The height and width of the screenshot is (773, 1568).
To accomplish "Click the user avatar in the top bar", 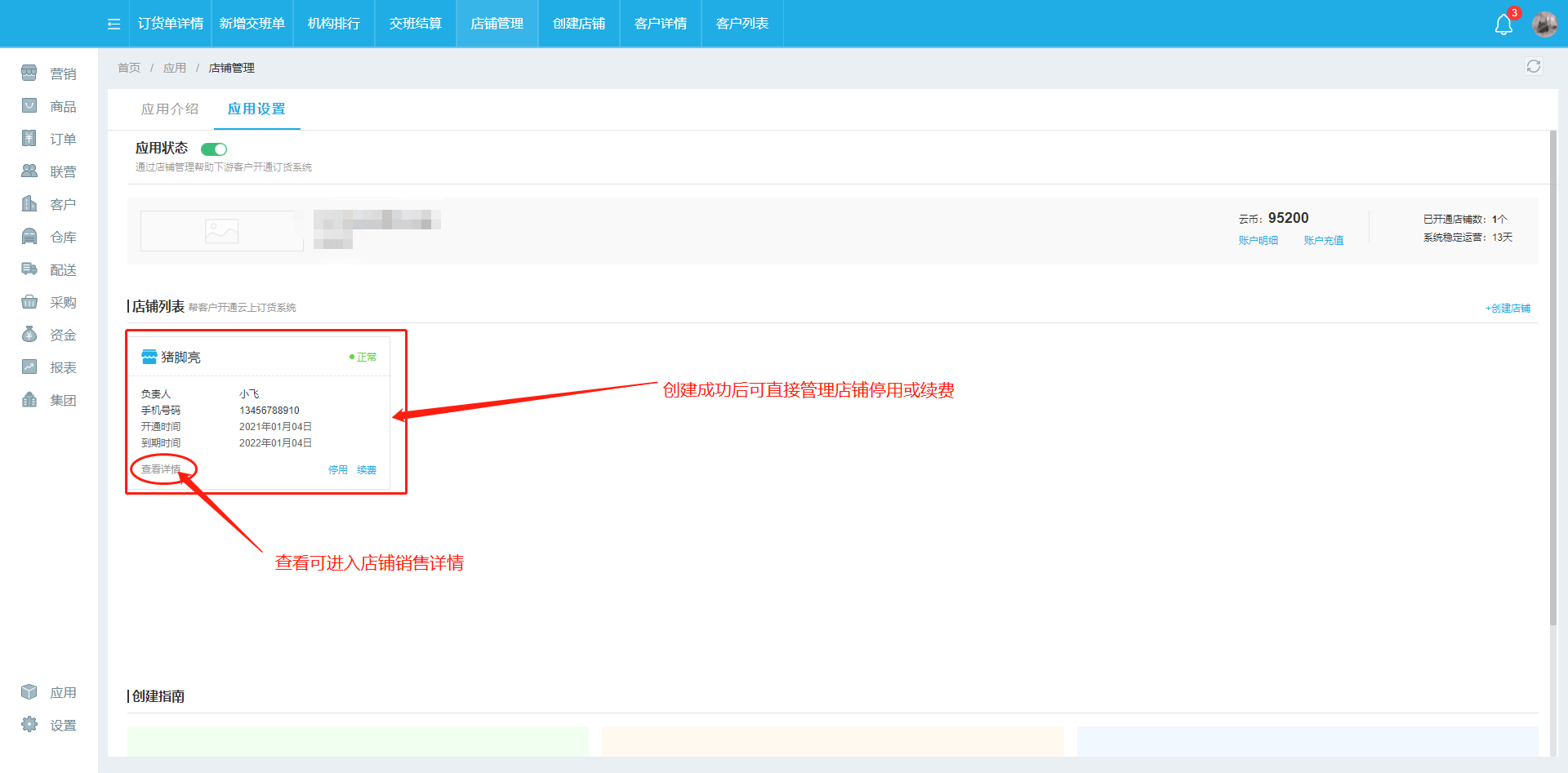I will coord(1545,24).
